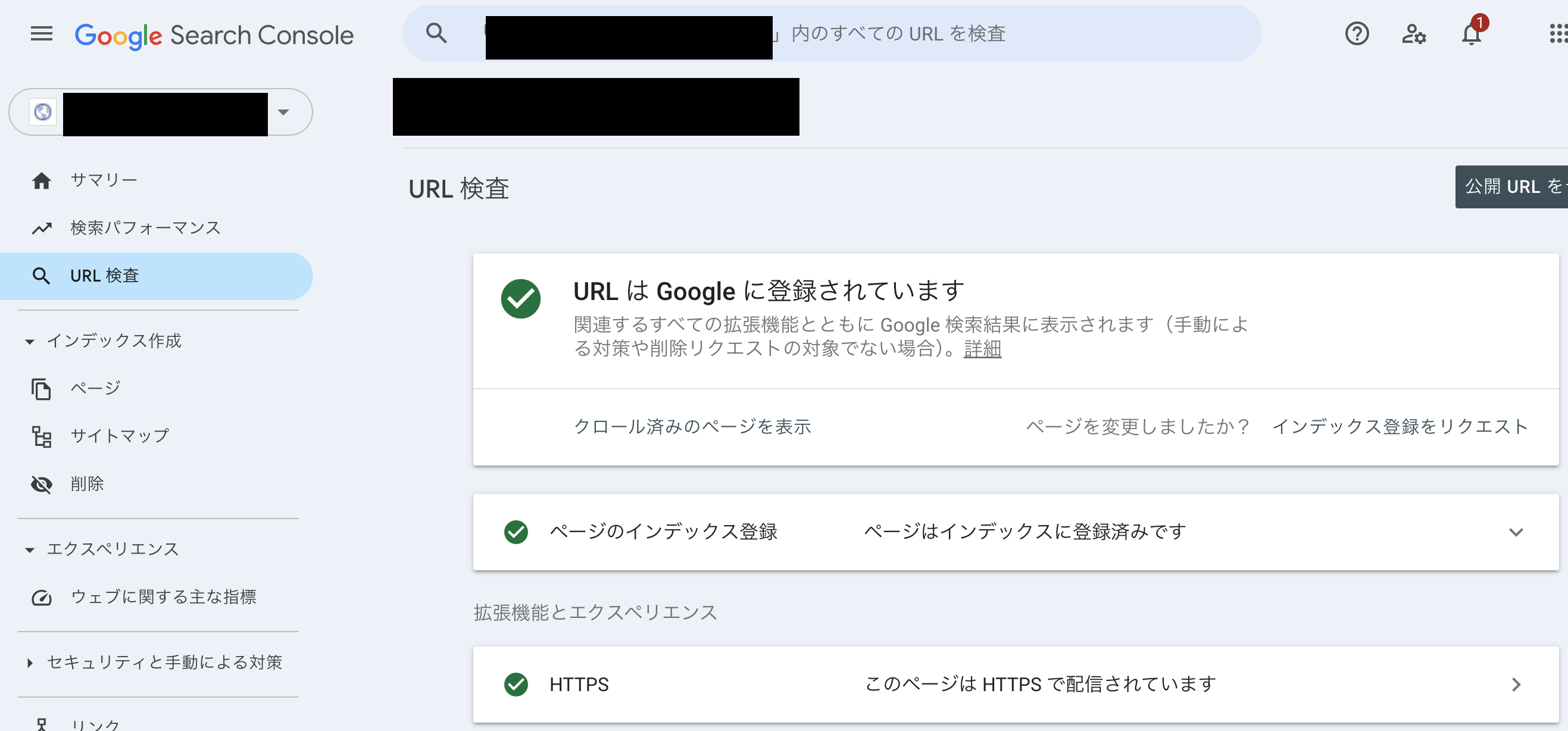Open the property selector dropdown arrow
This screenshot has height=731, width=1568.
coord(283,112)
